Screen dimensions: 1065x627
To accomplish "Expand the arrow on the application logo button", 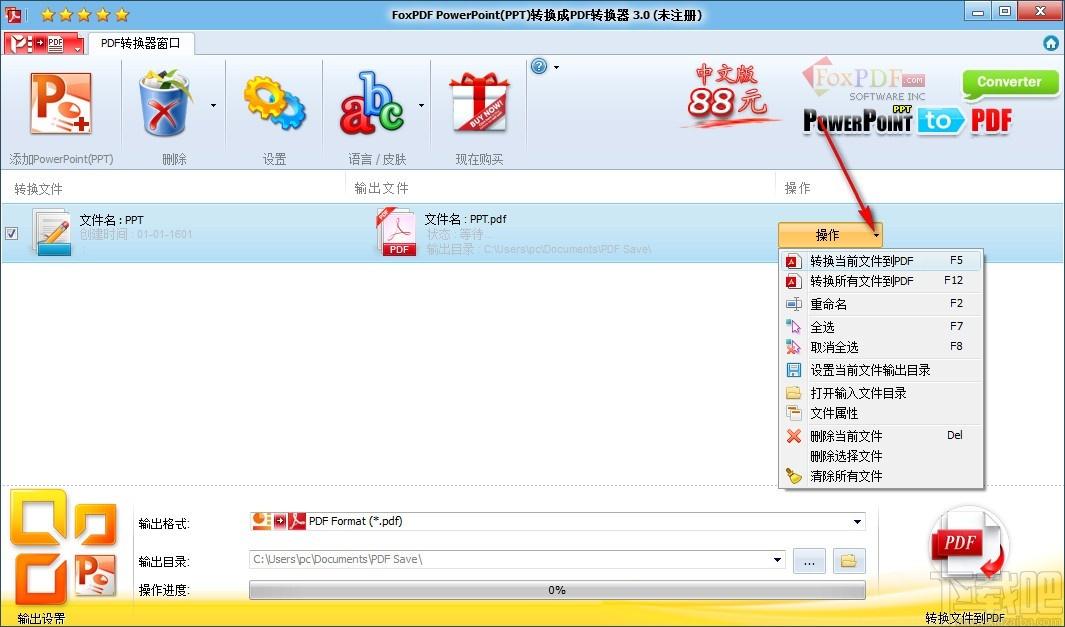I will pos(77,50).
